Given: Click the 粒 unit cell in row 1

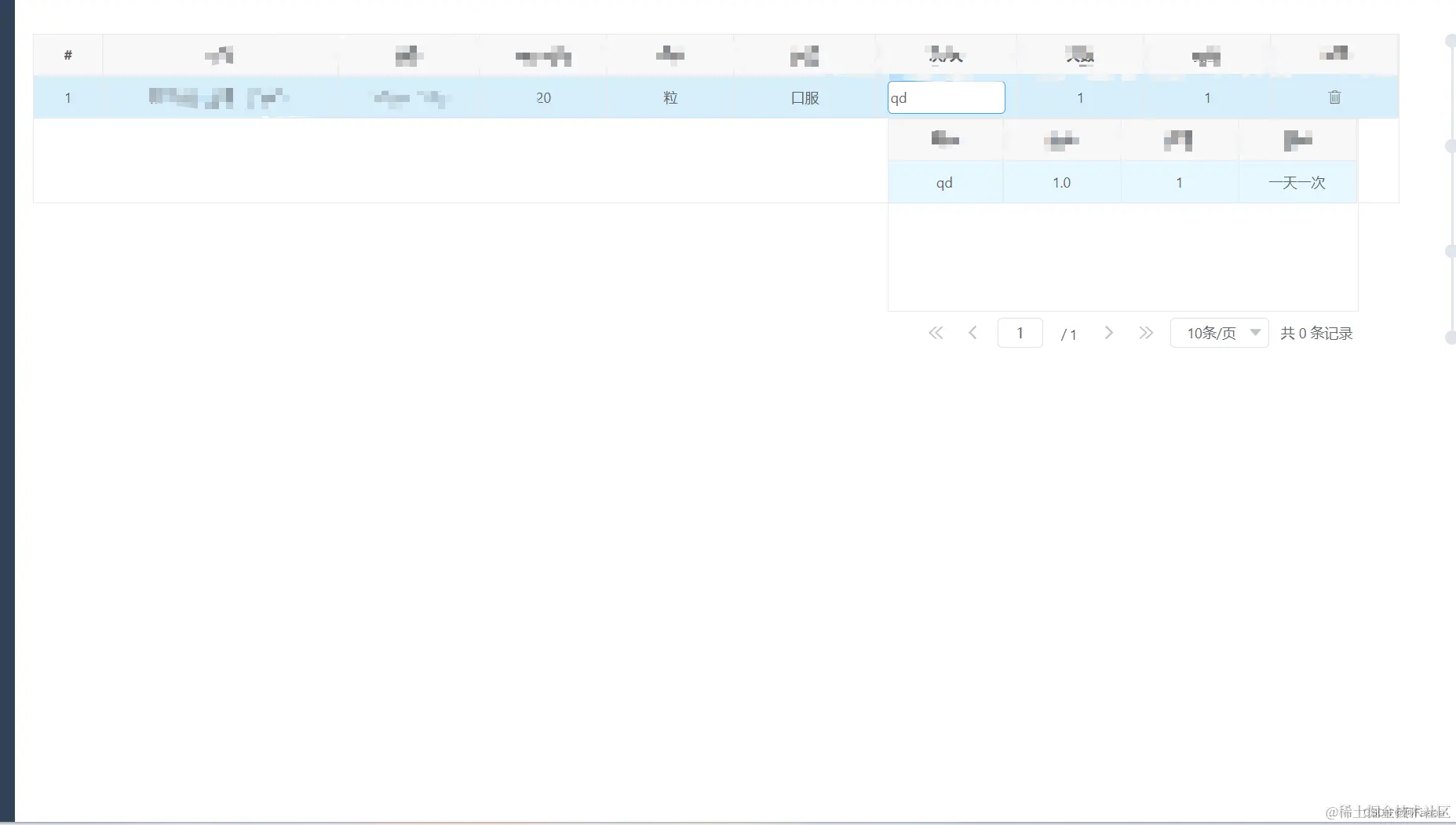Looking at the screenshot, I should pos(670,97).
